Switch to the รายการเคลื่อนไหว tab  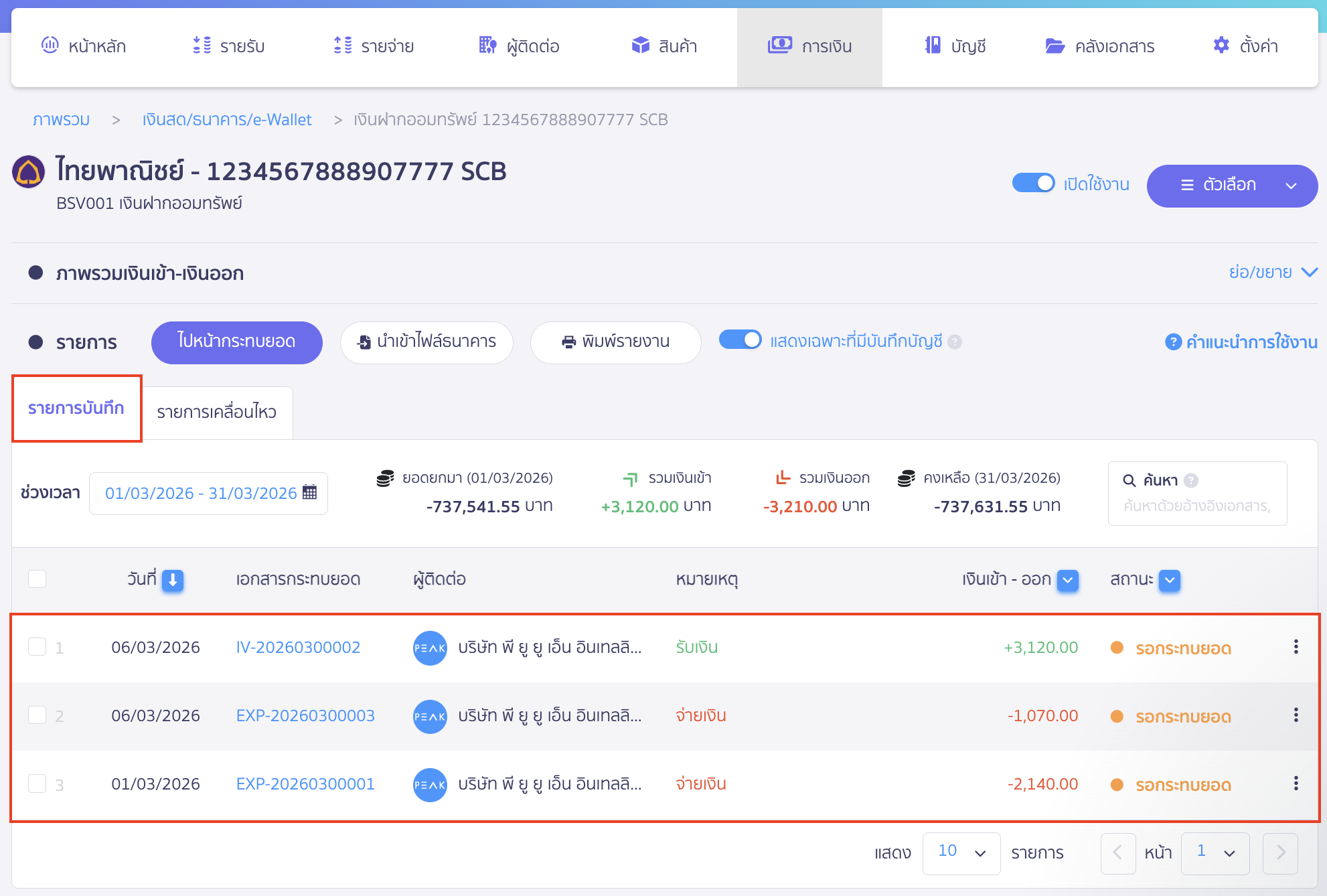(x=216, y=412)
